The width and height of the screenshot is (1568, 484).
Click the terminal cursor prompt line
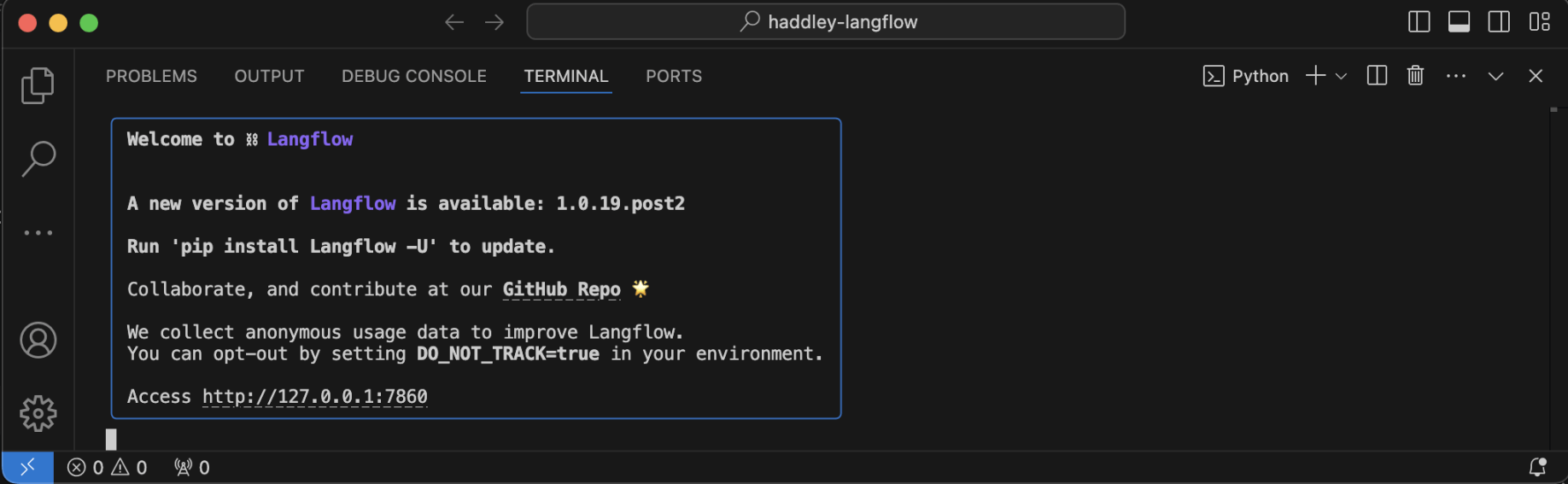coord(111,440)
